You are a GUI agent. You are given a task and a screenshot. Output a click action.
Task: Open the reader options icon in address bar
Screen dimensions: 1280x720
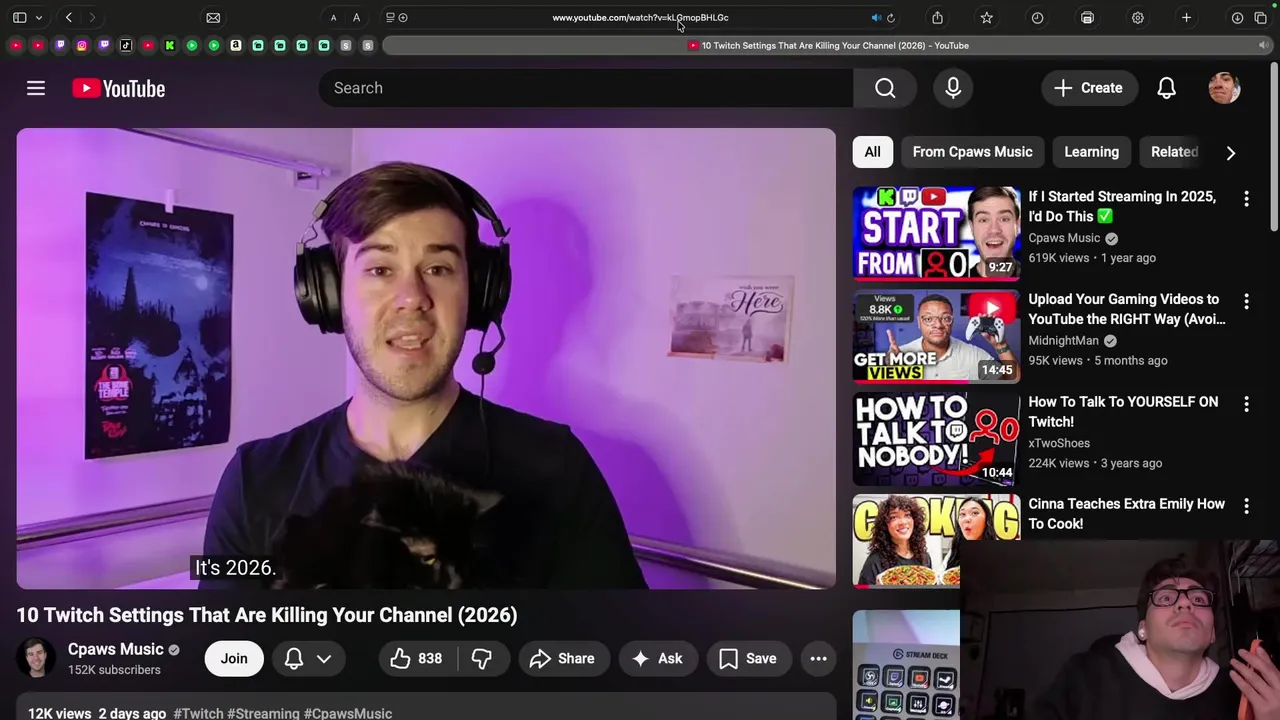click(x=390, y=17)
